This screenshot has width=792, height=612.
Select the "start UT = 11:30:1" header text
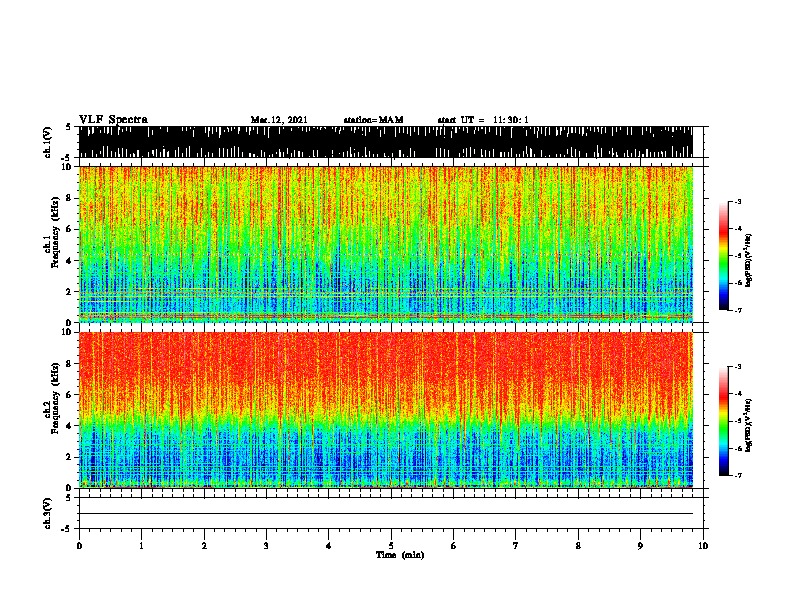click(483, 120)
